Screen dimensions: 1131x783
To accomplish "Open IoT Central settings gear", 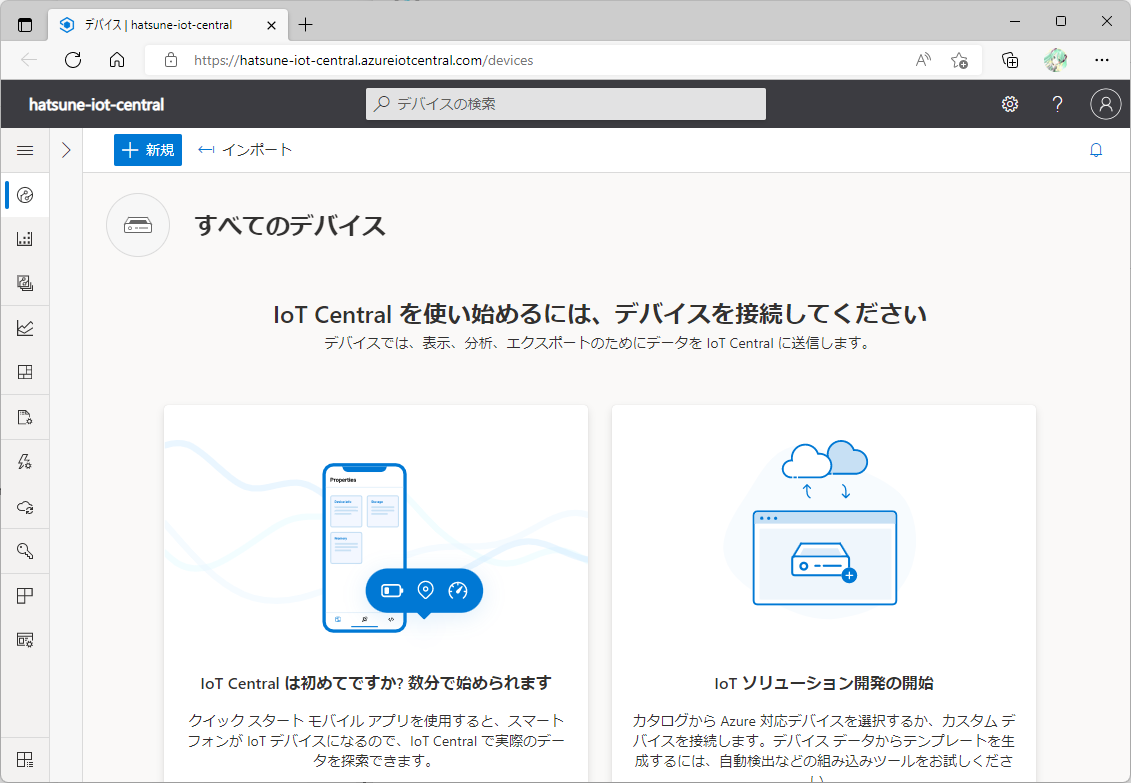I will coord(1010,105).
